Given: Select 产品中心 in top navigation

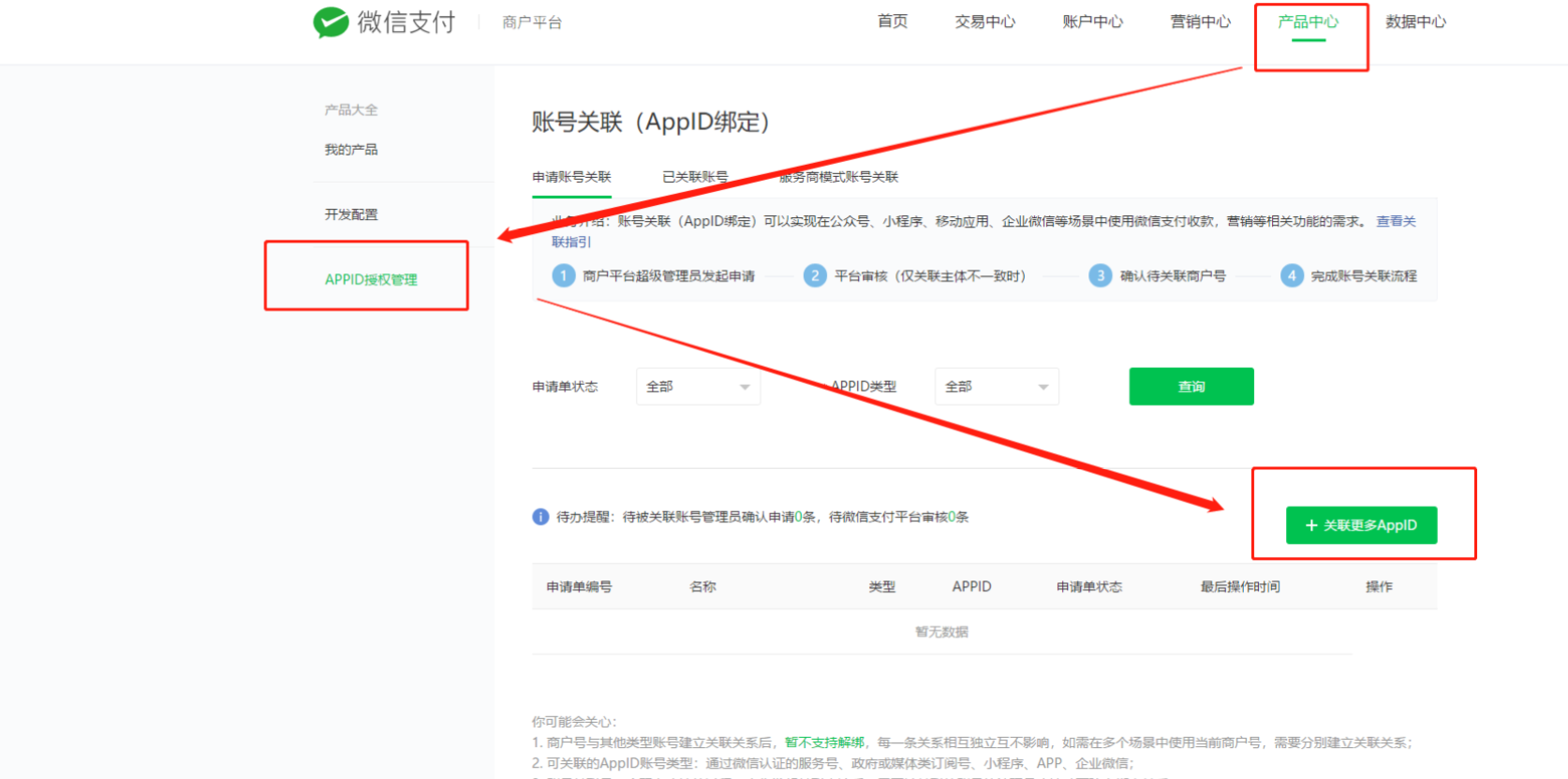Looking at the screenshot, I should [1309, 22].
